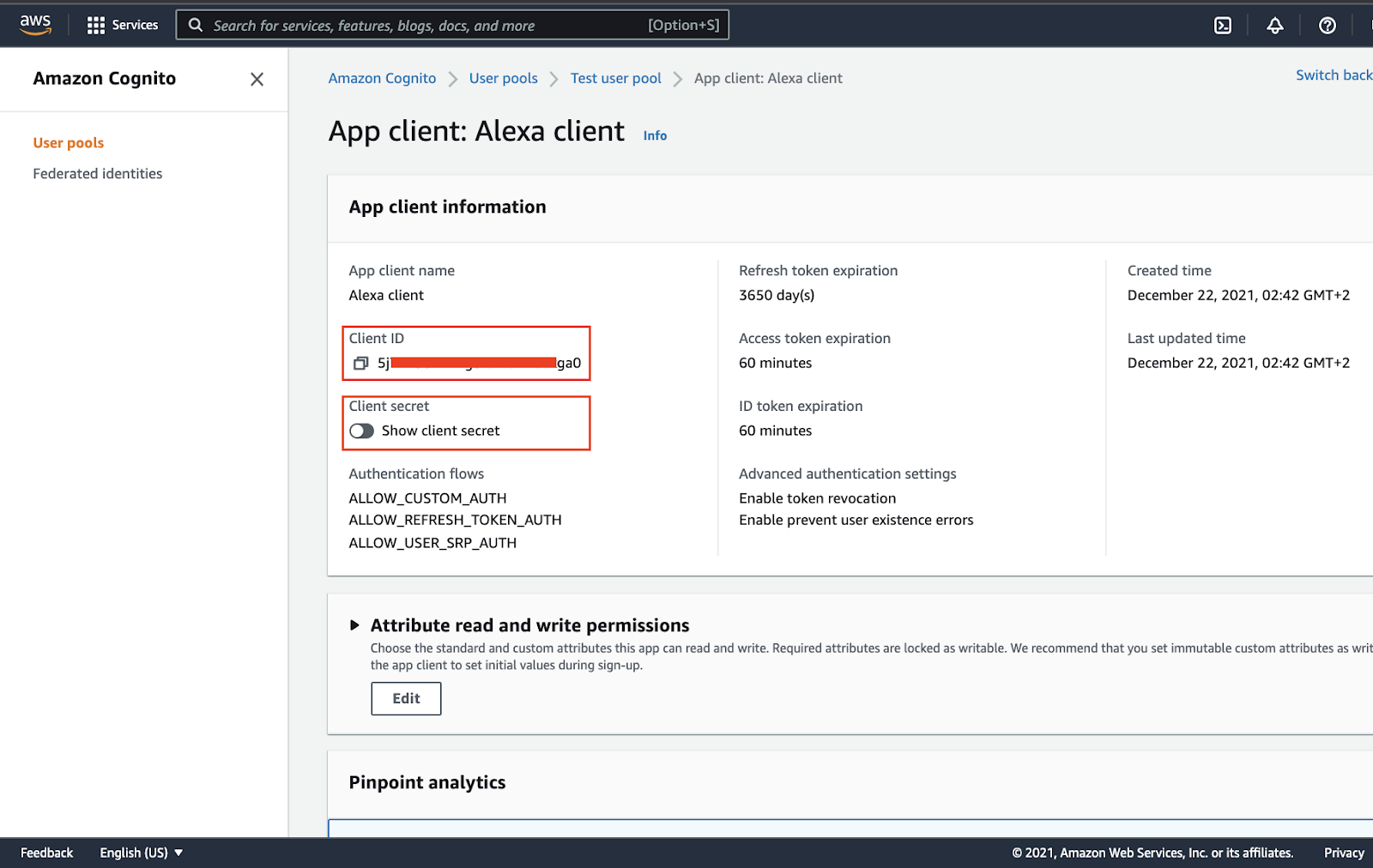The height and width of the screenshot is (868, 1373).
Task: Toggle Show client secret switch
Action: coord(361,431)
